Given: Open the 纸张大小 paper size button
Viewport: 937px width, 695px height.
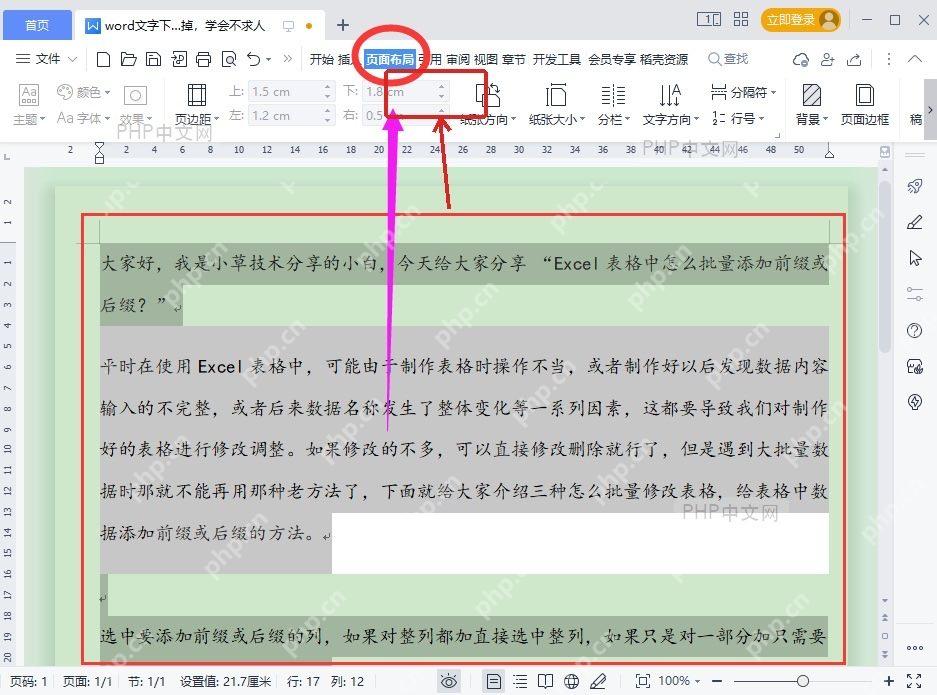Looking at the screenshot, I should (x=556, y=105).
